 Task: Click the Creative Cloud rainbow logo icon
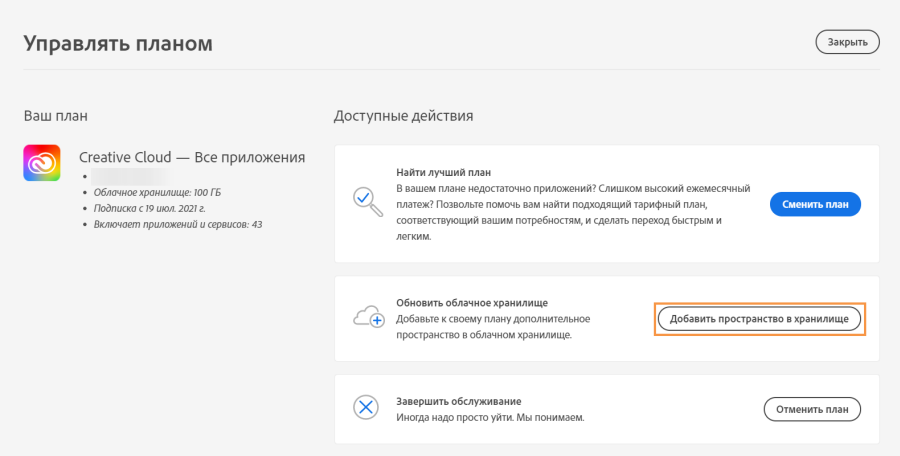pyautogui.click(x=42, y=163)
